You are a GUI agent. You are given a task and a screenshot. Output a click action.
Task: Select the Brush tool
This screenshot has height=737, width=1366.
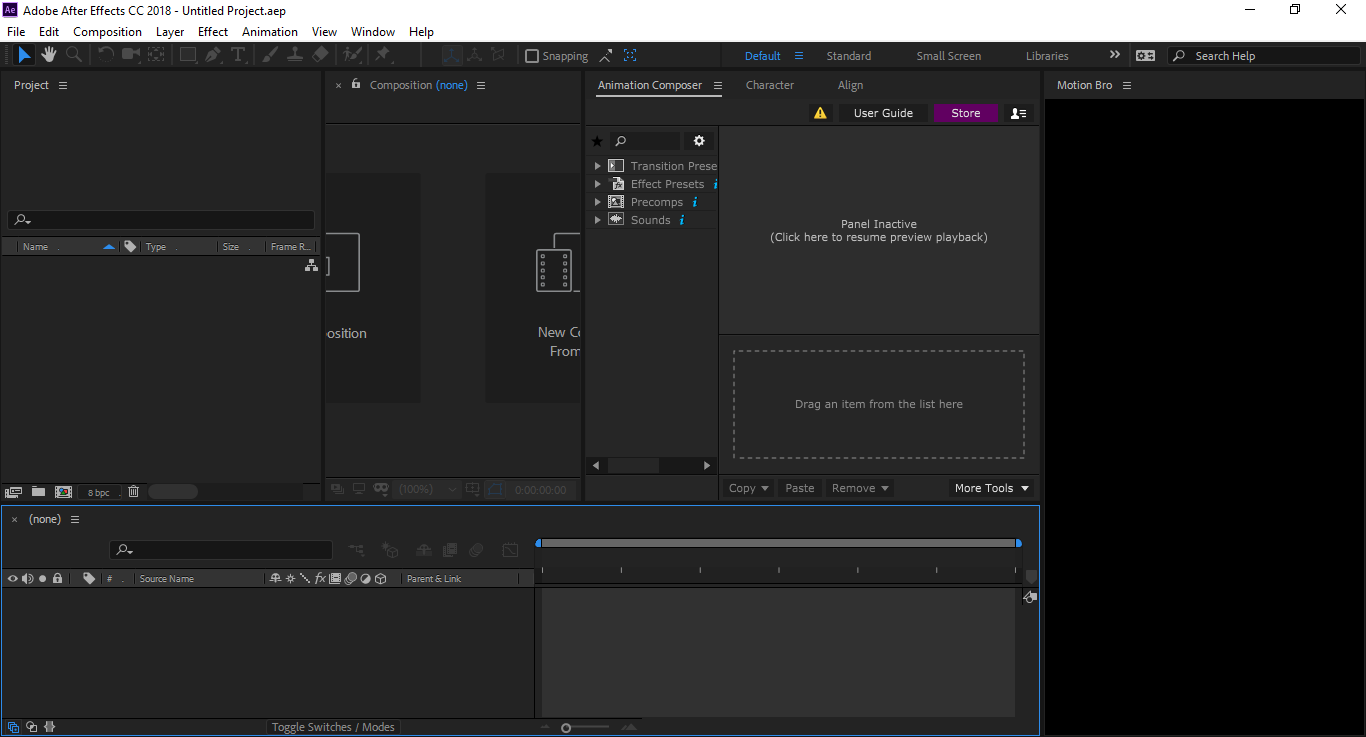click(x=270, y=55)
